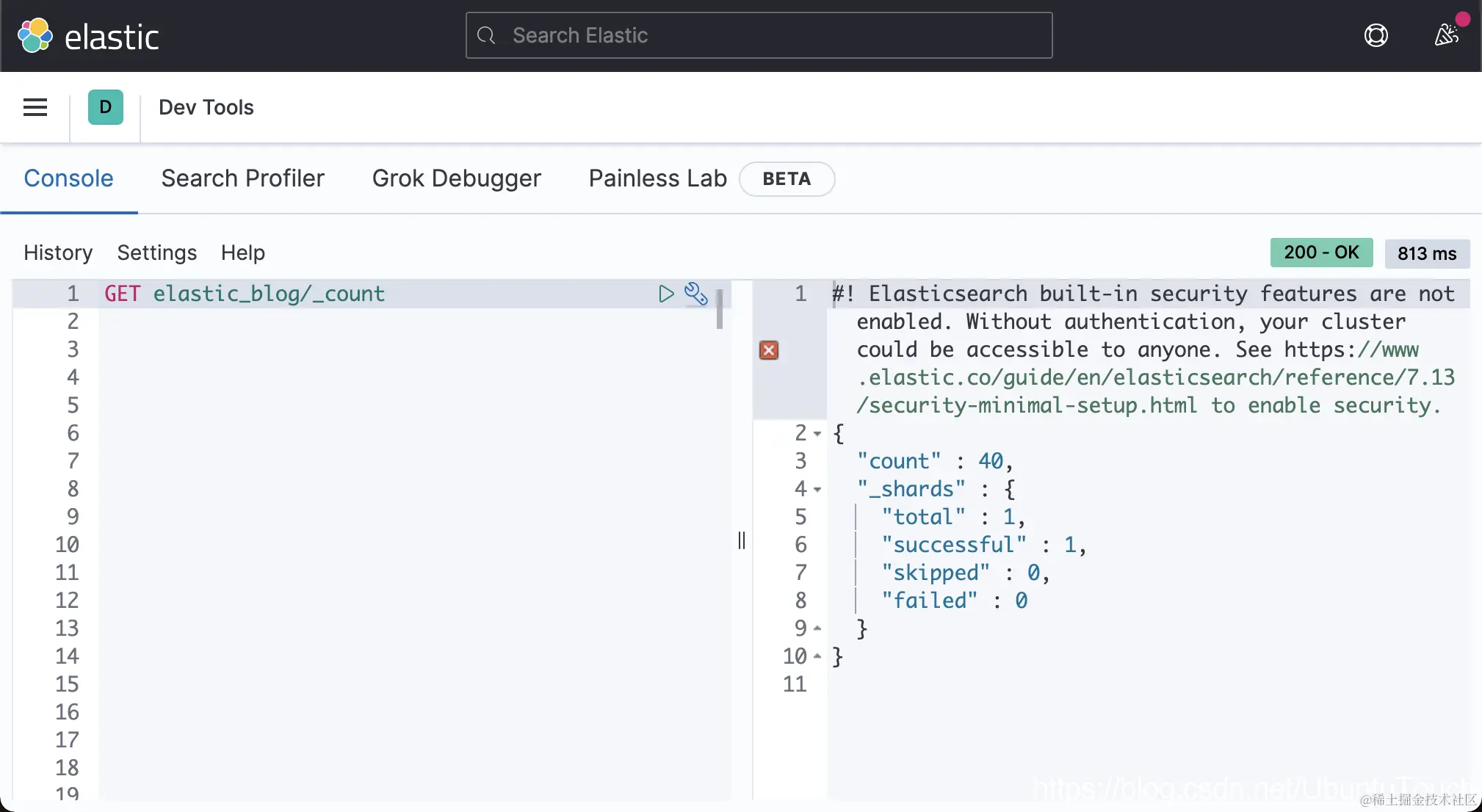Open the newsfeed celebration icon
Image resolution: width=1482 pixels, height=812 pixels.
(1446, 35)
